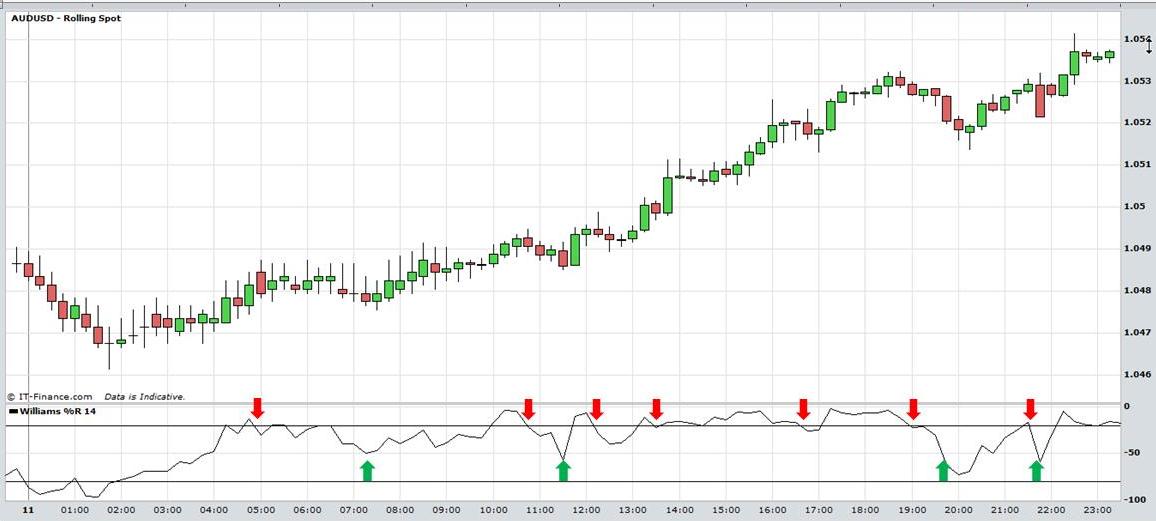Open the Williams %R 14 indicator label
The width and height of the screenshot is (1156, 521).
(58, 411)
